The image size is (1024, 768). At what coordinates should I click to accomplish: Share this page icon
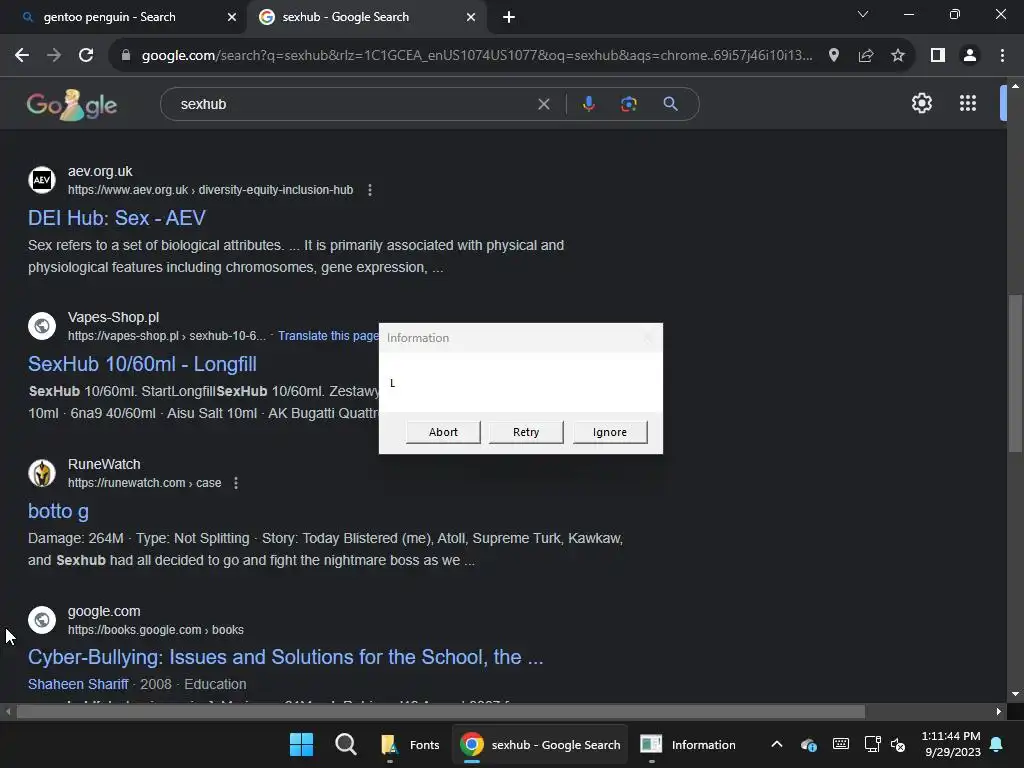coord(866,56)
